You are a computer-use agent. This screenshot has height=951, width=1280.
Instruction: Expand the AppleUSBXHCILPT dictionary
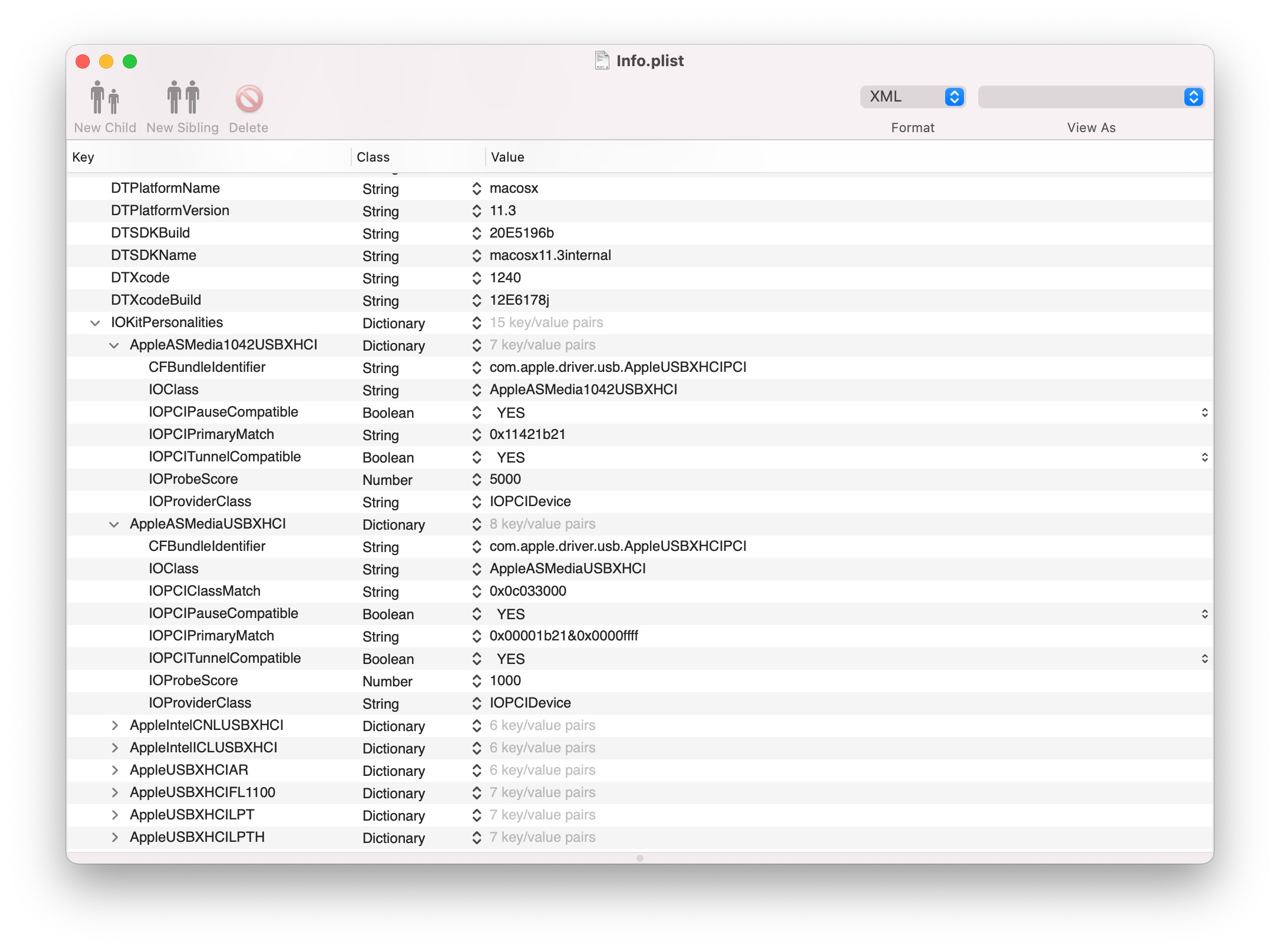[x=114, y=815]
